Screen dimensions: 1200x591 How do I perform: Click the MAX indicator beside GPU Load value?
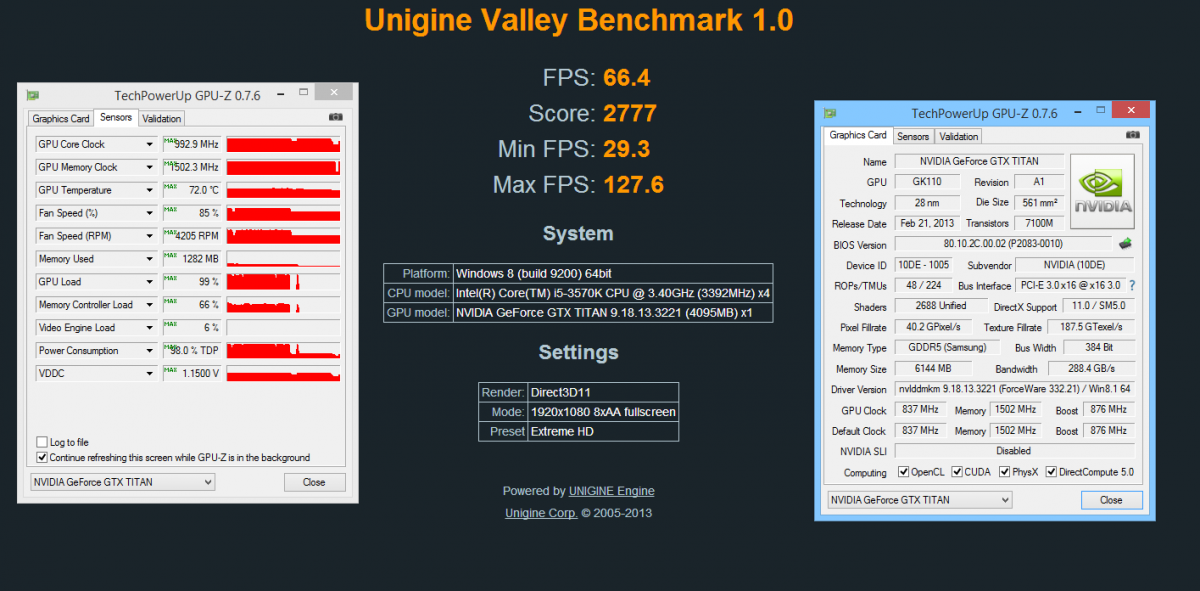point(170,280)
